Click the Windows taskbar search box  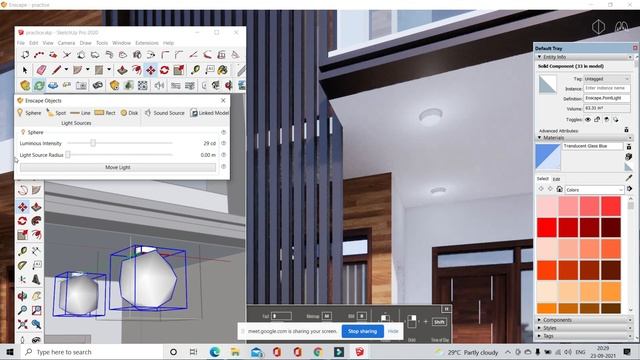92,352
